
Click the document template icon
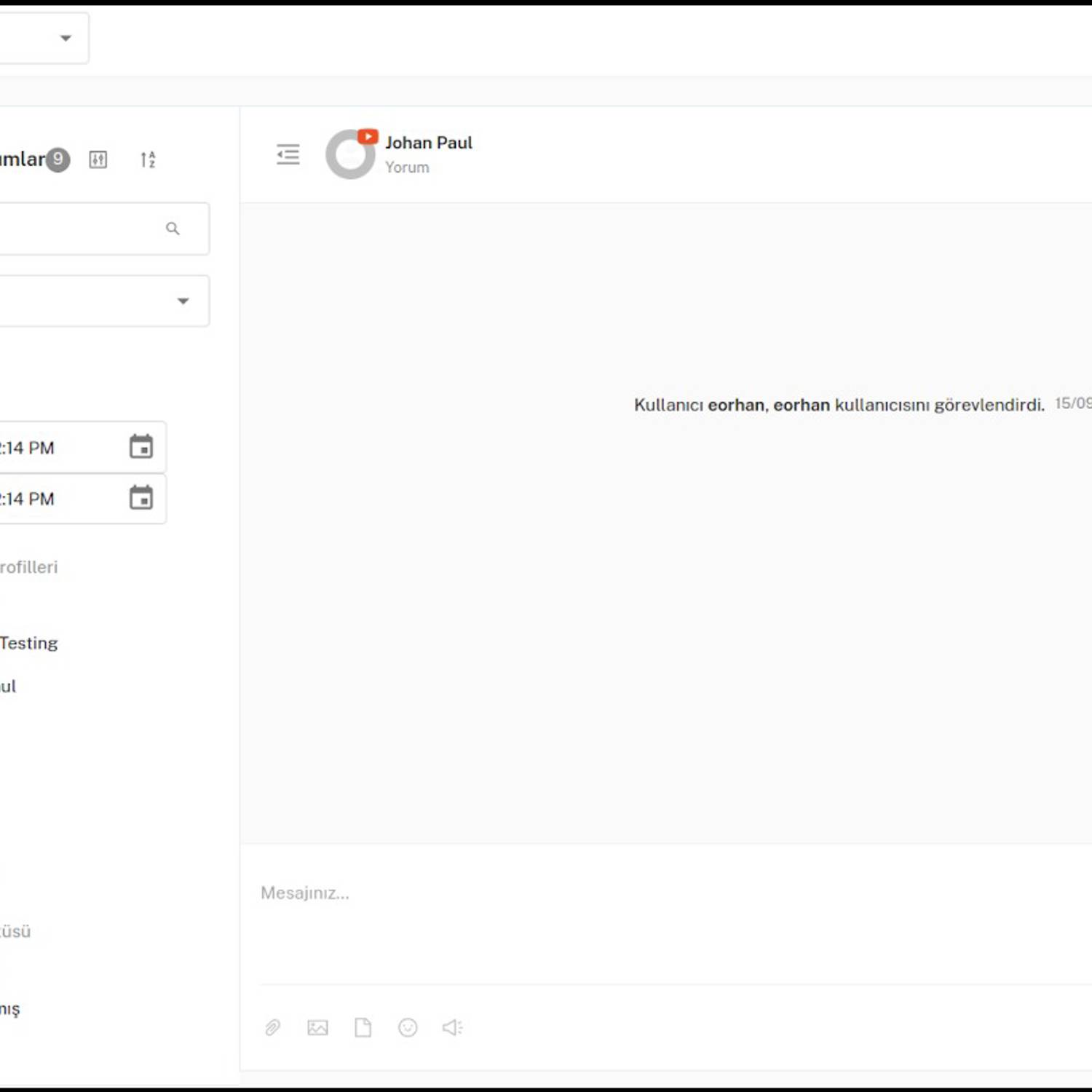click(363, 1027)
